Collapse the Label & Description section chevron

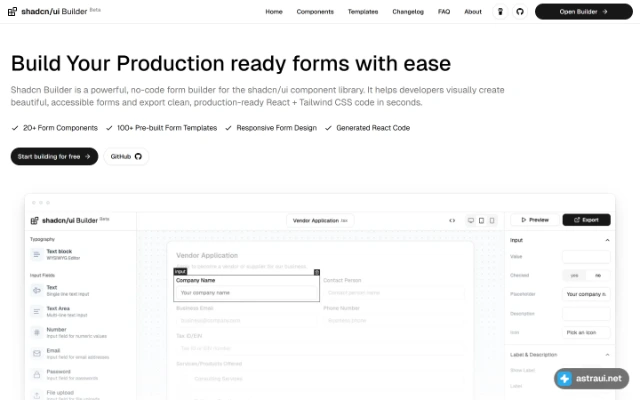click(x=607, y=355)
